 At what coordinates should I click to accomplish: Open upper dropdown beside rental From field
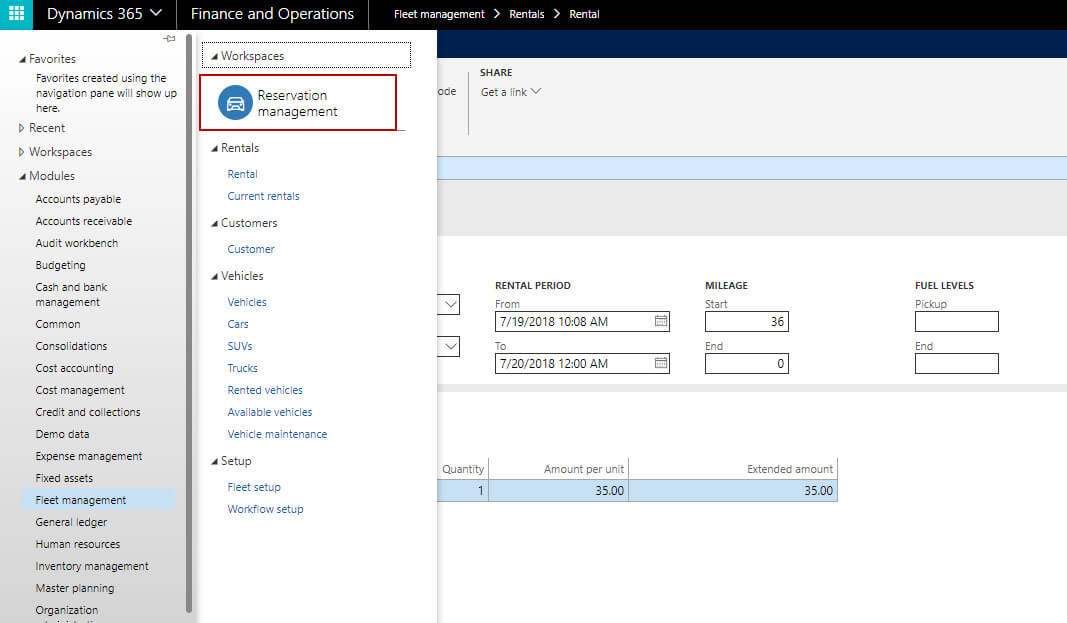pos(450,304)
